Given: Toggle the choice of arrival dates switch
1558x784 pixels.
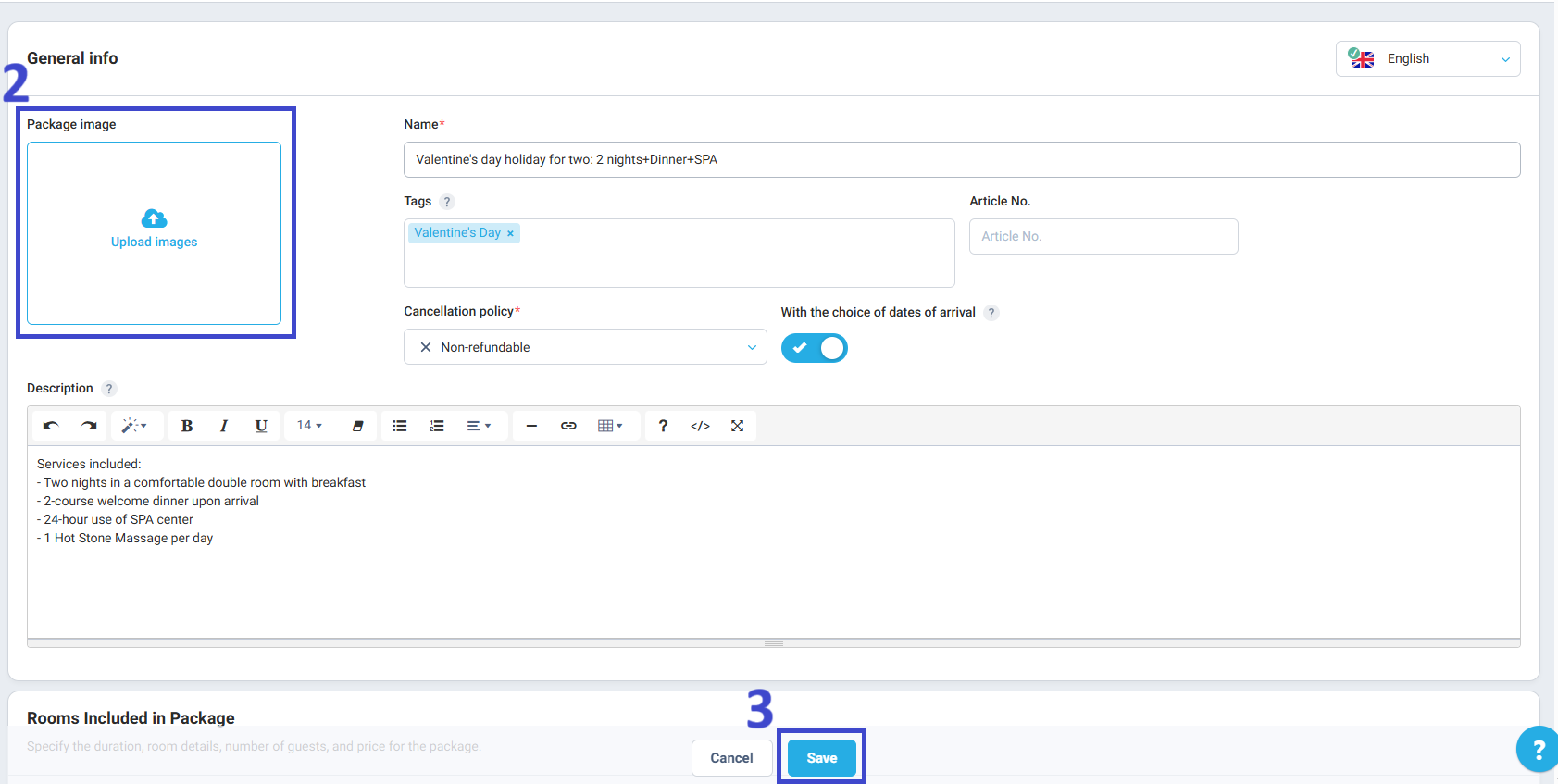Looking at the screenshot, I should (815, 348).
